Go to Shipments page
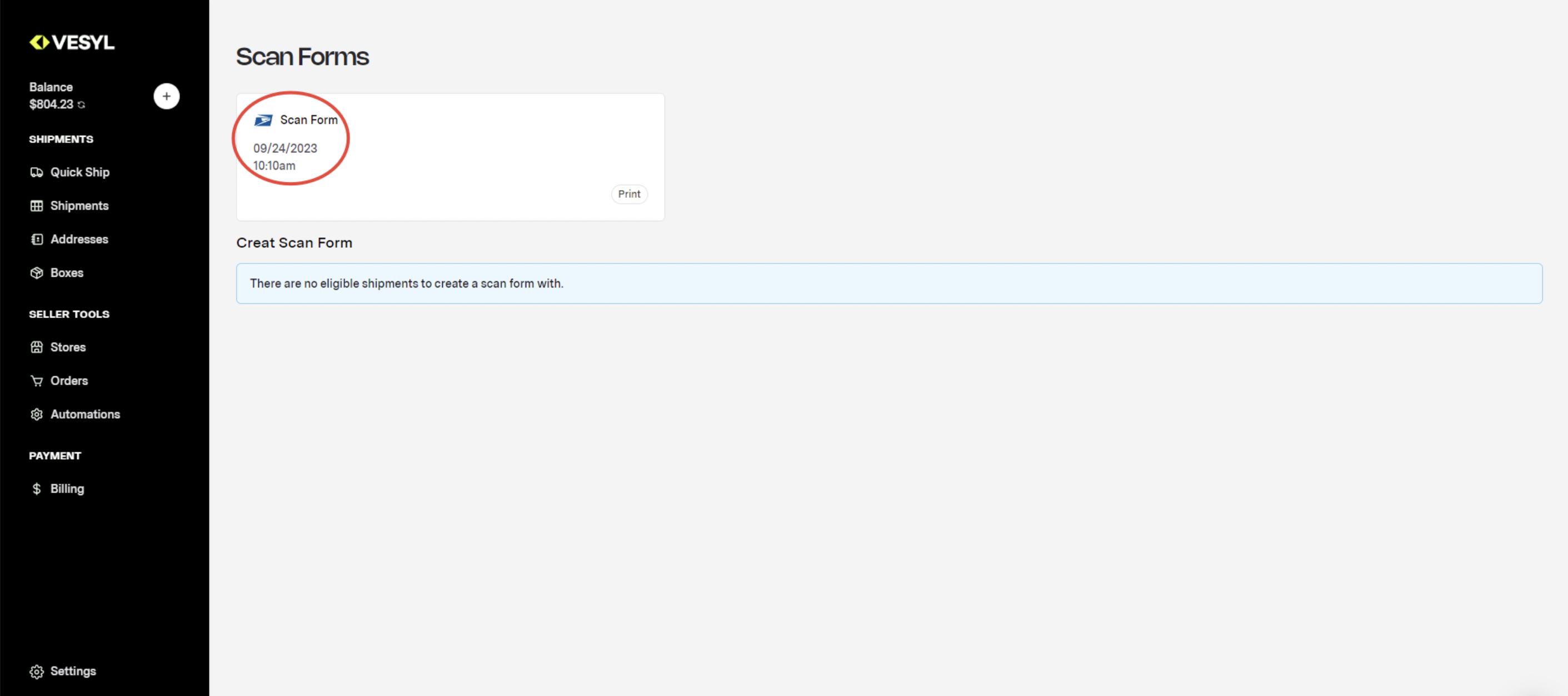 [79, 206]
